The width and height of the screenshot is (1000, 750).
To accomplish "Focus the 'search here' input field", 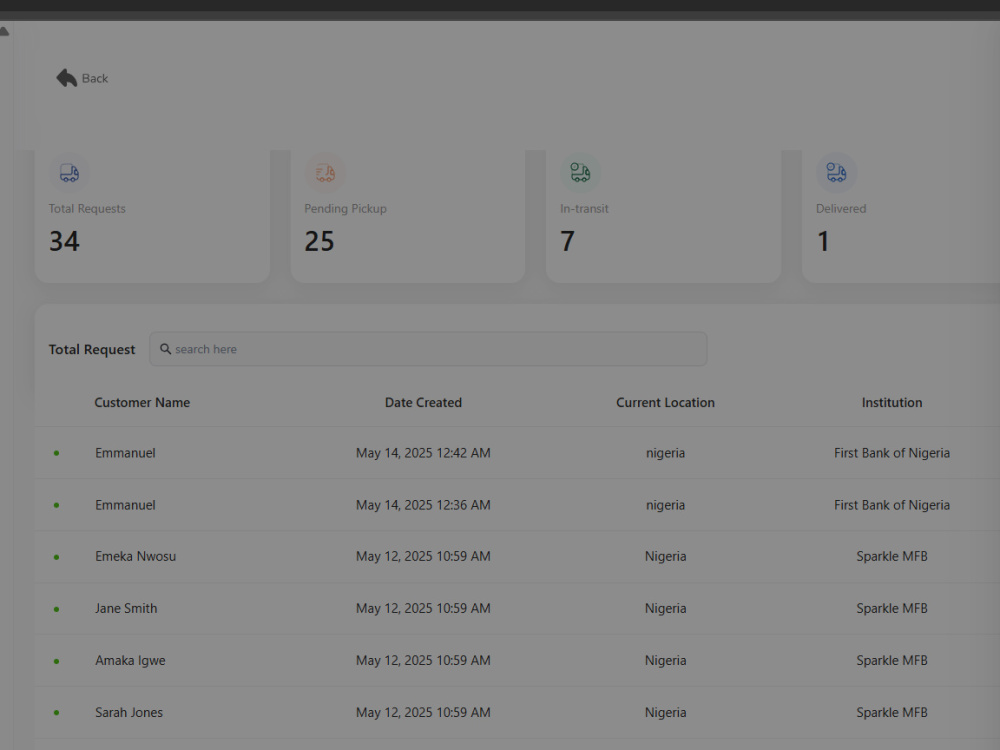I will point(428,349).
